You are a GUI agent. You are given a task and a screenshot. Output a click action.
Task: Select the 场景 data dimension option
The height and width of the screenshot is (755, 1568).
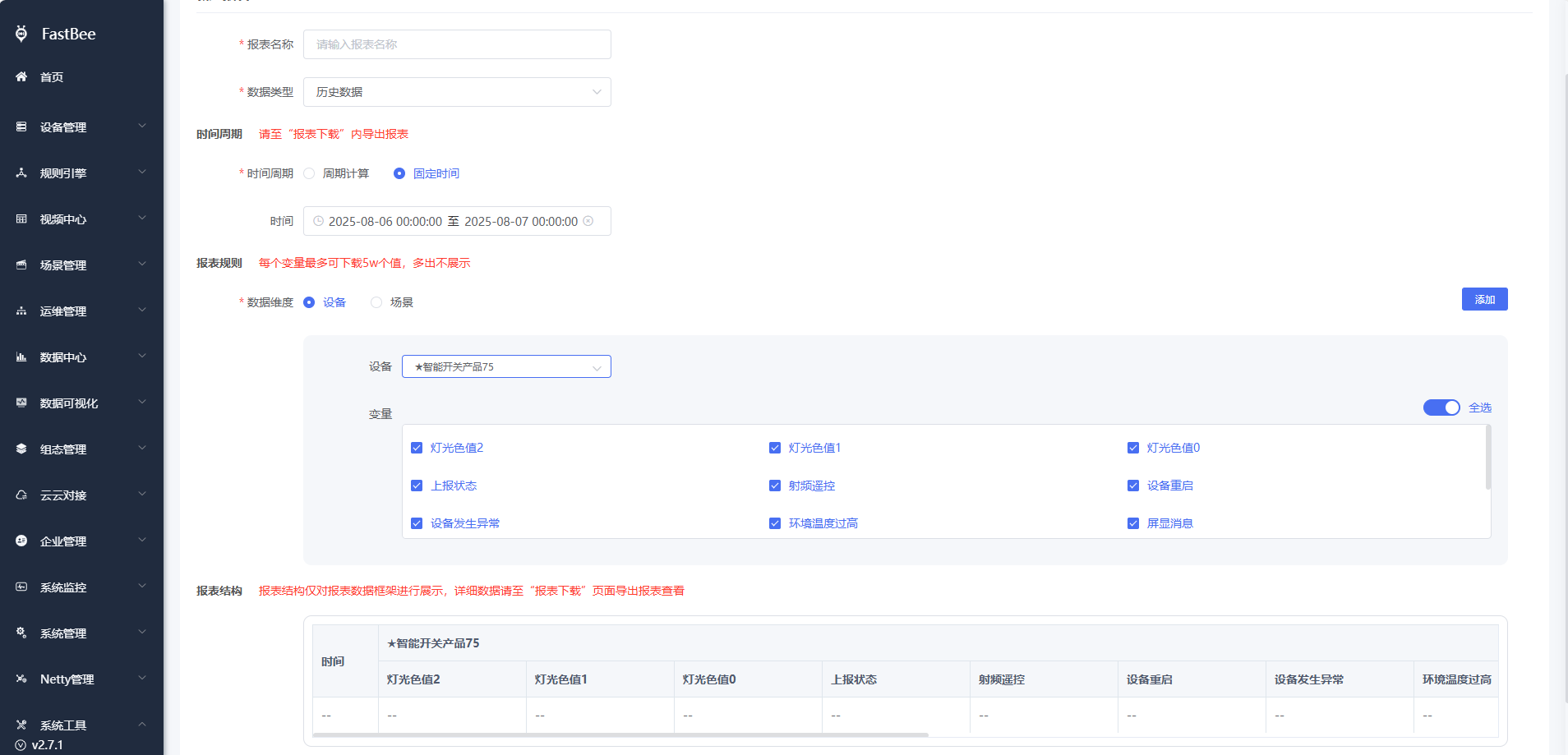[376, 302]
